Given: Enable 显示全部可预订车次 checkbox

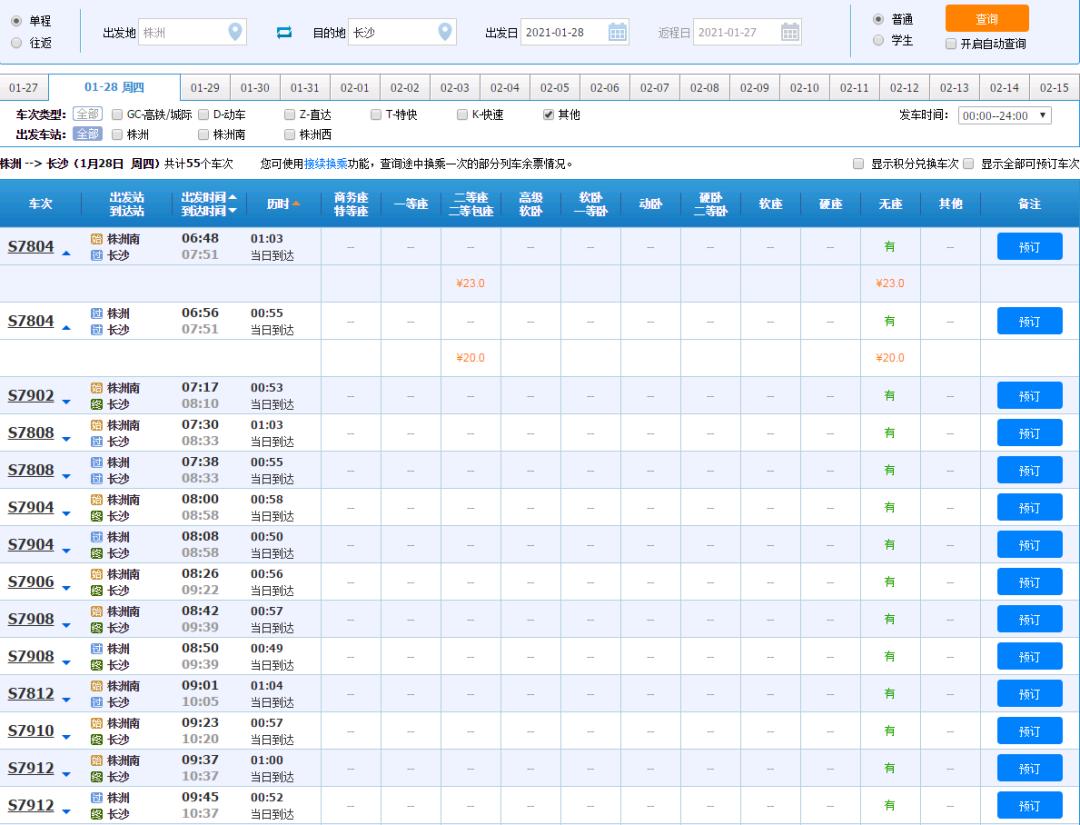Looking at the screenshot, I should pyautogui.click(x=968, y=164).
